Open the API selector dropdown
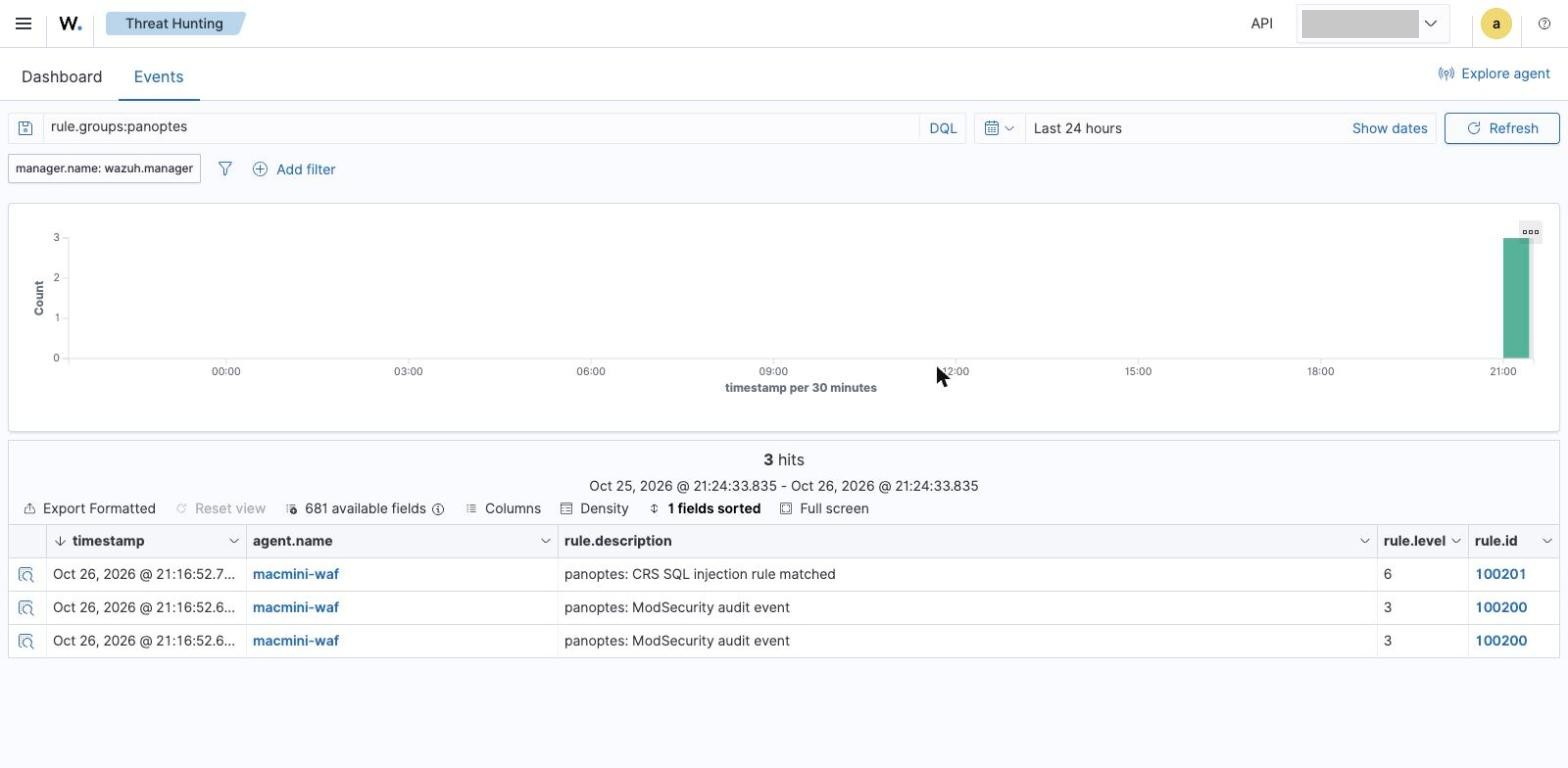1568x768 pixels. [x=1372, y=24]
